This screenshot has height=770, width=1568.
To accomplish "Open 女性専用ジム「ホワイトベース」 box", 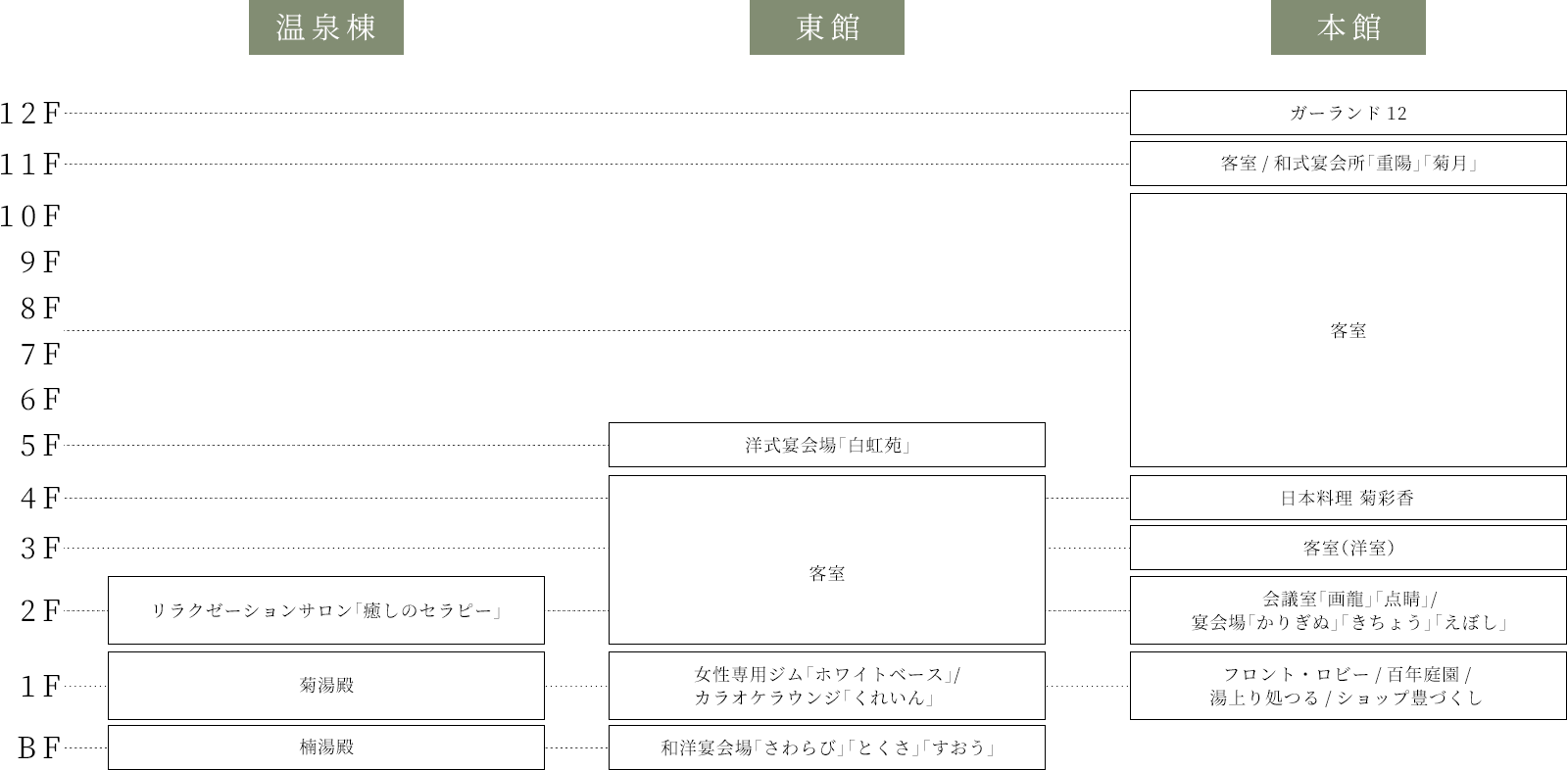I will click(x=826, y=686).
